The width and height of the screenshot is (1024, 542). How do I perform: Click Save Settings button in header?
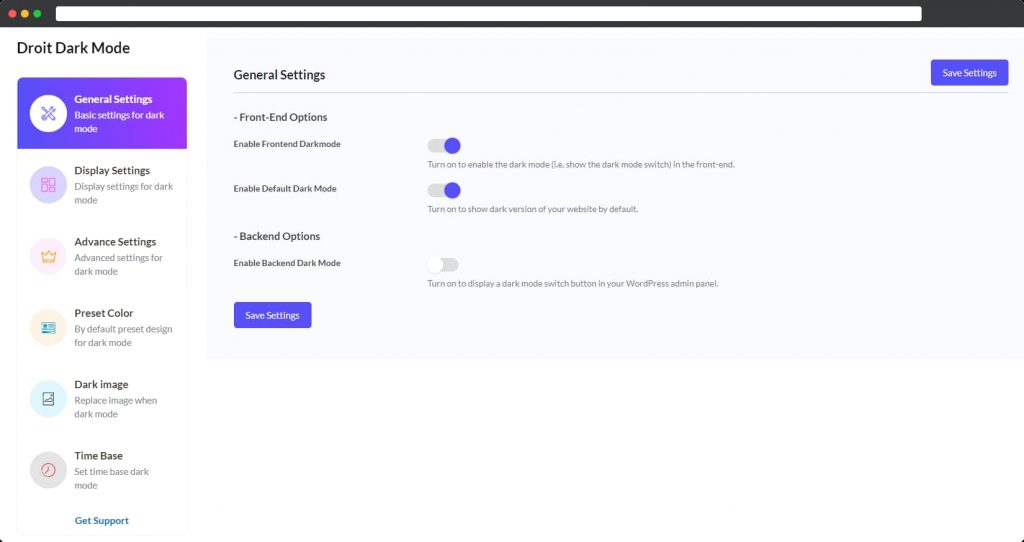tap(969, 72)
